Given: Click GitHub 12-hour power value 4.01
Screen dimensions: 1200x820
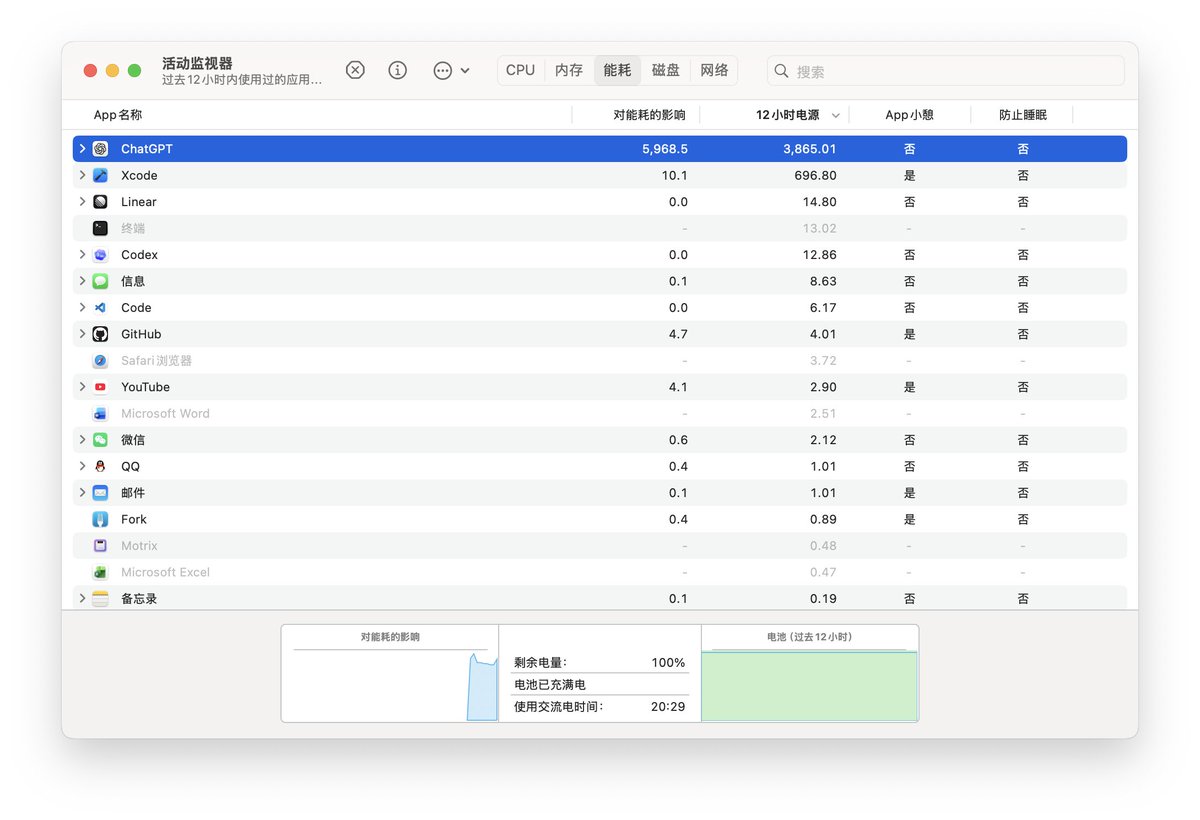Looking at the screenshot, I should click(x=823, y=334).
